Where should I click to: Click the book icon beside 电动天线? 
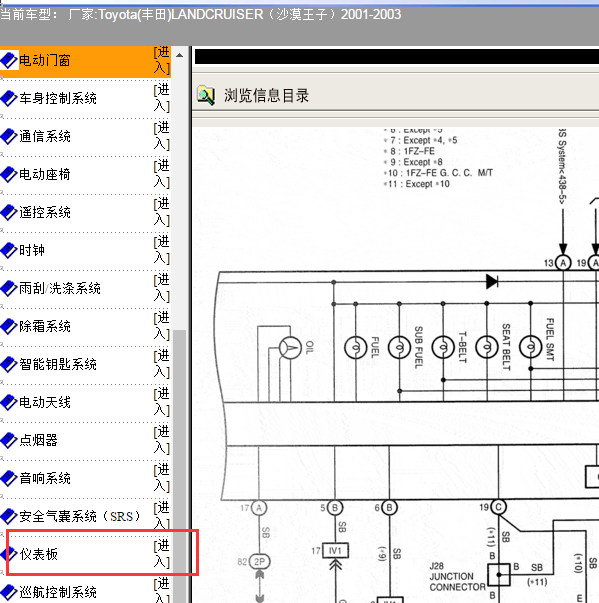(x=9, y=403)
